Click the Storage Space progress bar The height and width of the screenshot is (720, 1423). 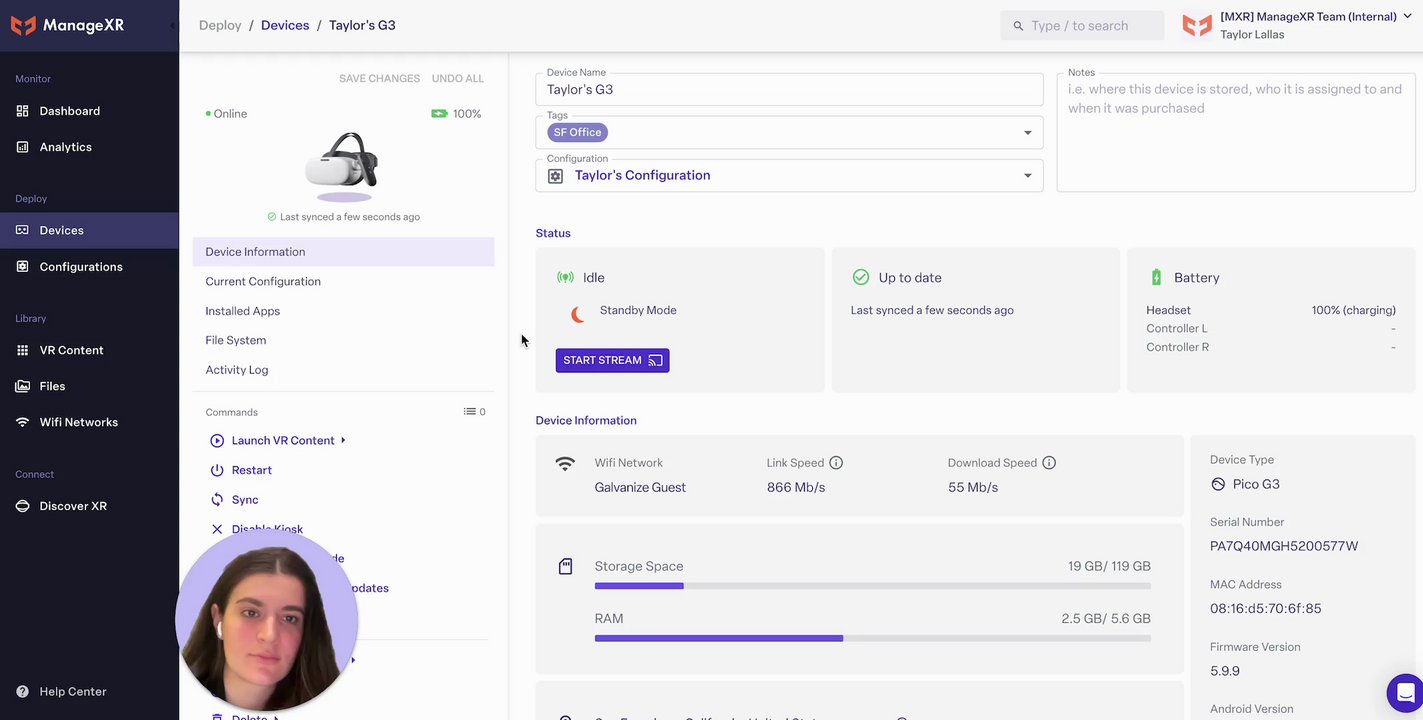coord(872,586)
